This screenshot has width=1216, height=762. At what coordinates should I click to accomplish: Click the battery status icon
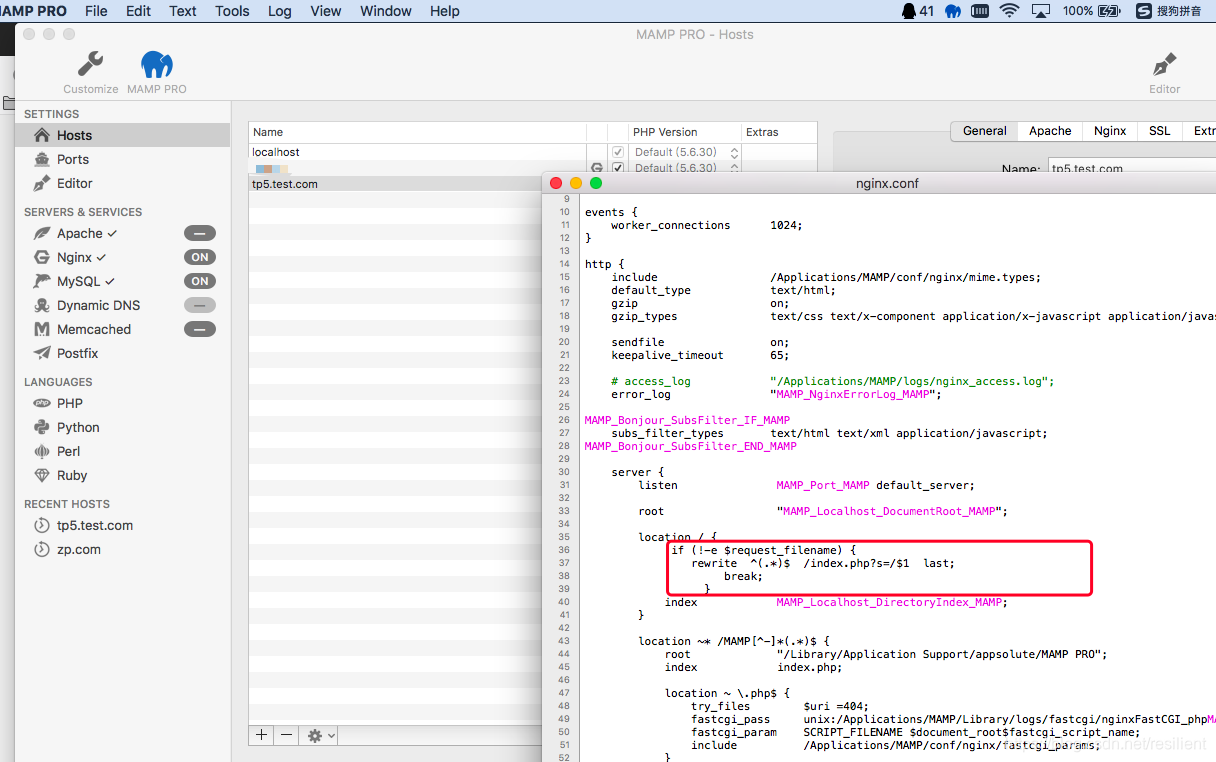pos(1109,11)
